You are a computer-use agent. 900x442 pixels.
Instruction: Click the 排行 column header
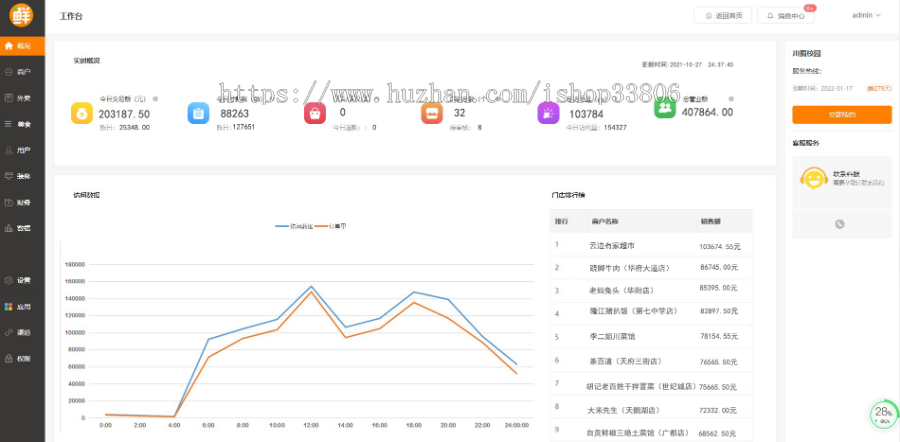(561, 222)
